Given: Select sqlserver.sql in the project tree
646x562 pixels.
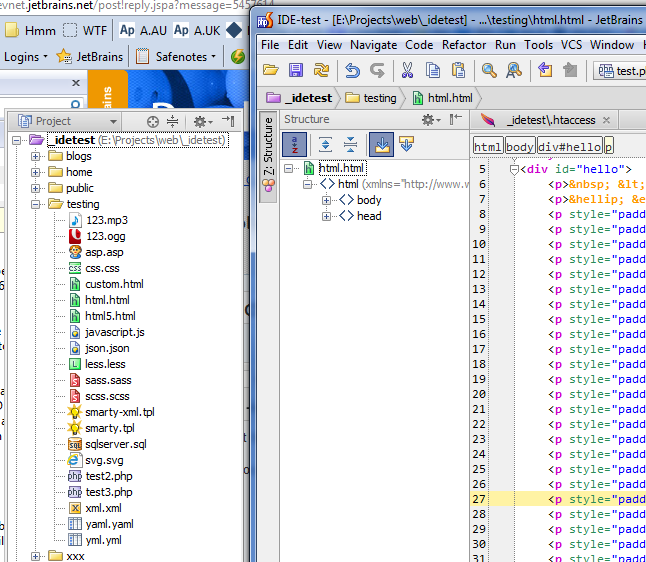Looking at the screenshot, I should [x=115, y=445].
